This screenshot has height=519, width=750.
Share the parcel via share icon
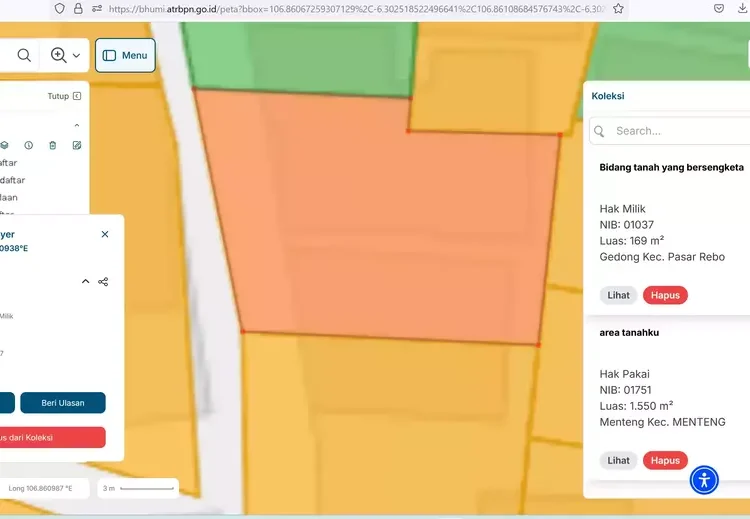coord(103,282)
